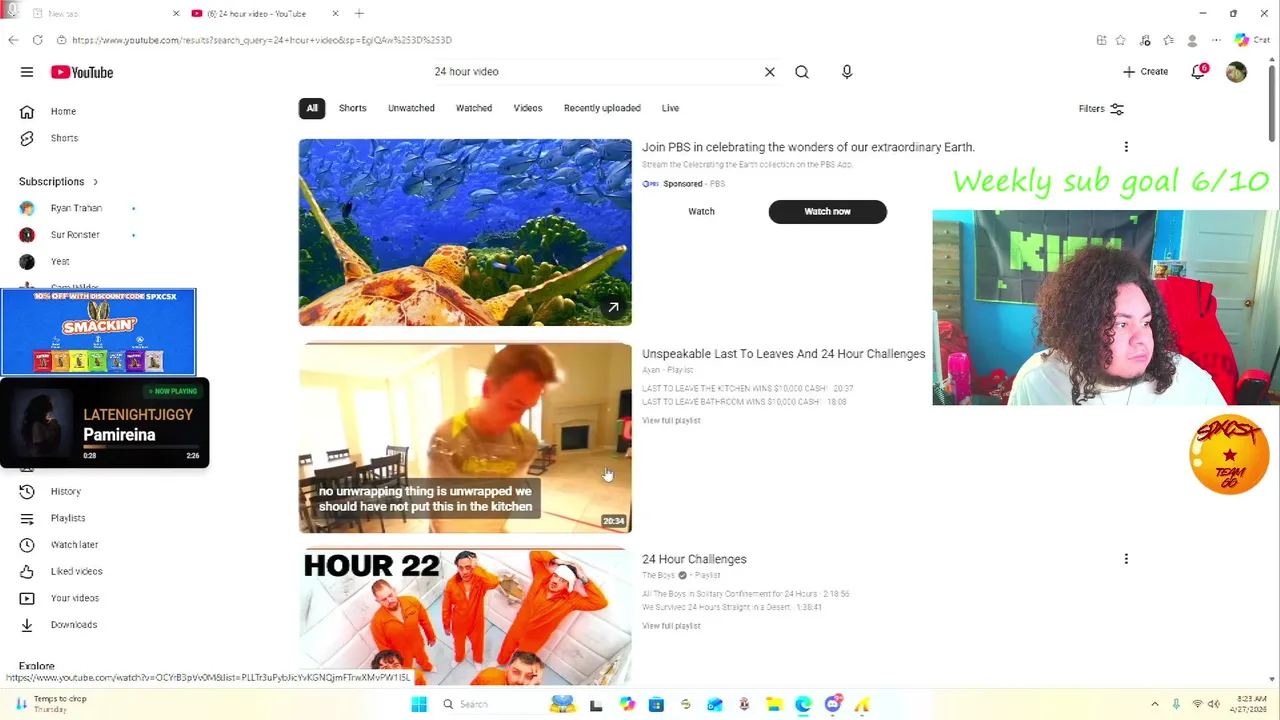Image resolution: width=1280 pixels, height=720 pixels.
Task: Click the browser address bar URL
Action: [x=262, y=40]
